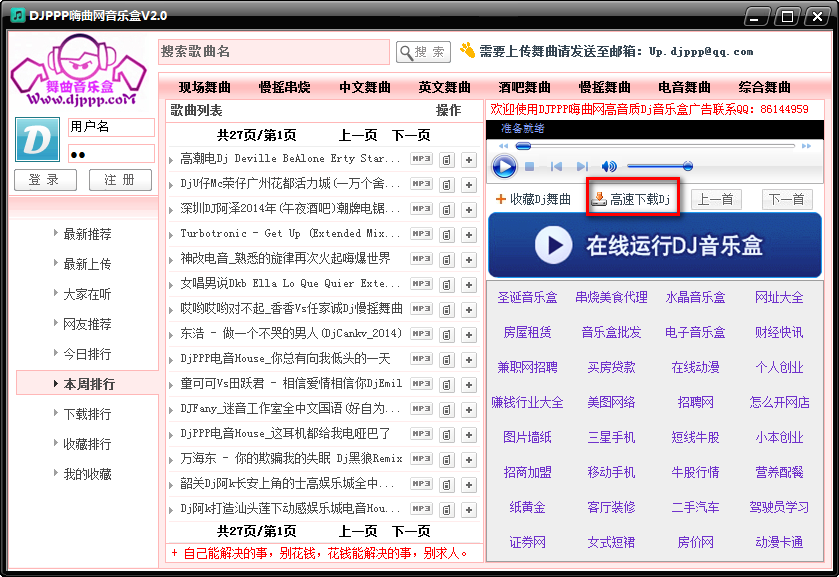Expand the 最新推荐 sidebar item

tap(87, 234)
